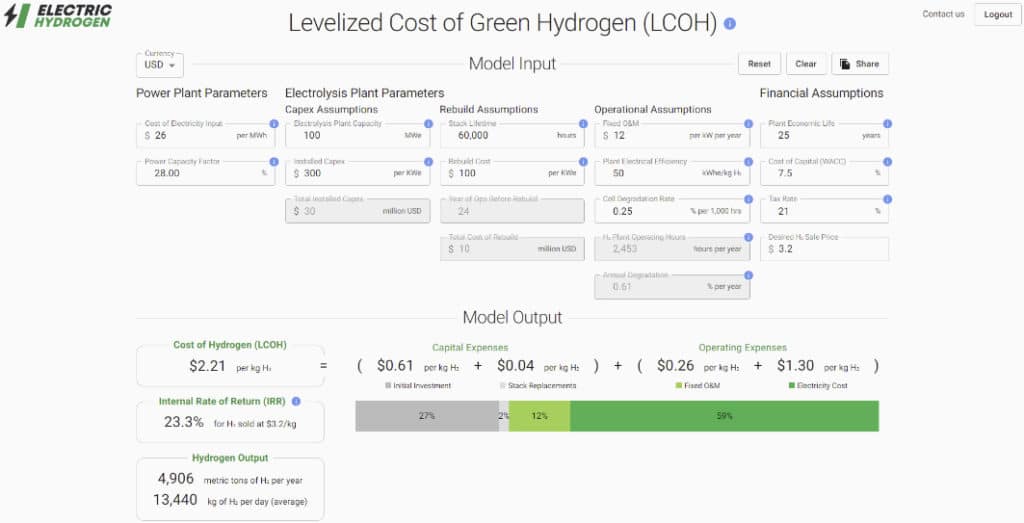The image size is (1024, 523).
Task: Click the Reset button
Action: click(760, 64)
